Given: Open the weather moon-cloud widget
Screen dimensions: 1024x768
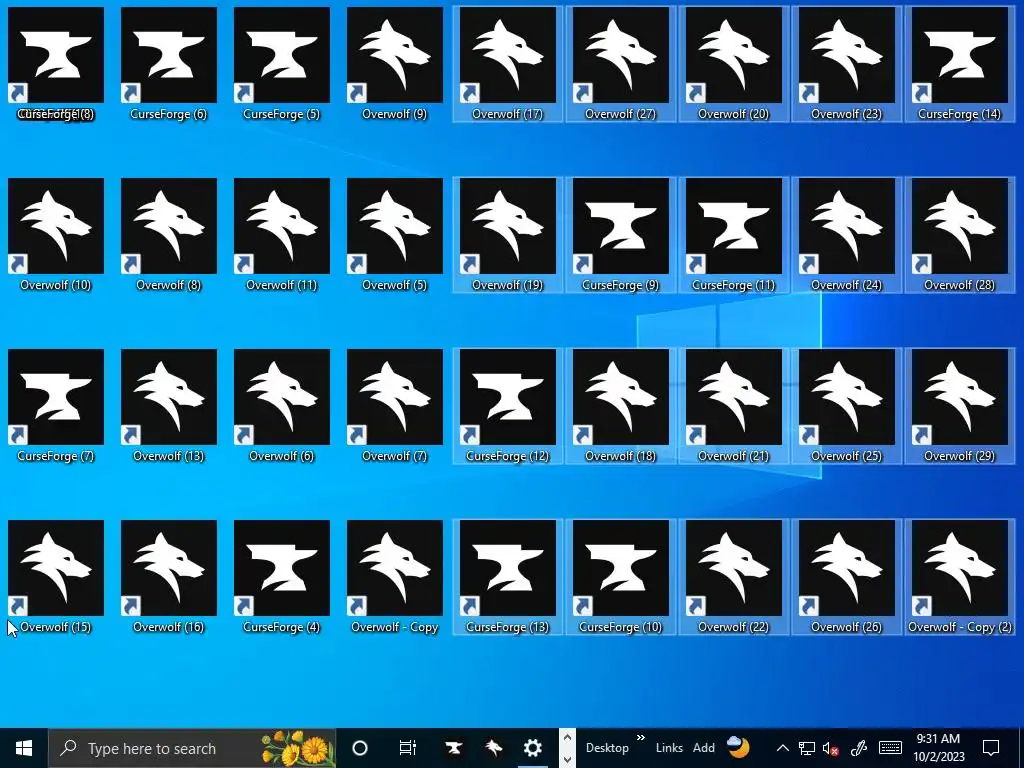Looking at the screenshot, I should click(x=738, y=747).
